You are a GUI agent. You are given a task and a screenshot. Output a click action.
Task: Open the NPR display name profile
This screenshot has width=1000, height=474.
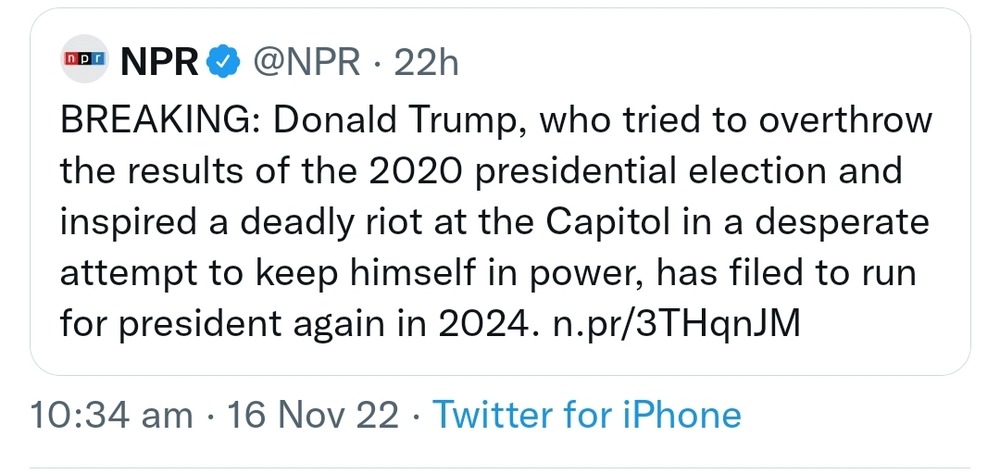[x=160, y=63]
